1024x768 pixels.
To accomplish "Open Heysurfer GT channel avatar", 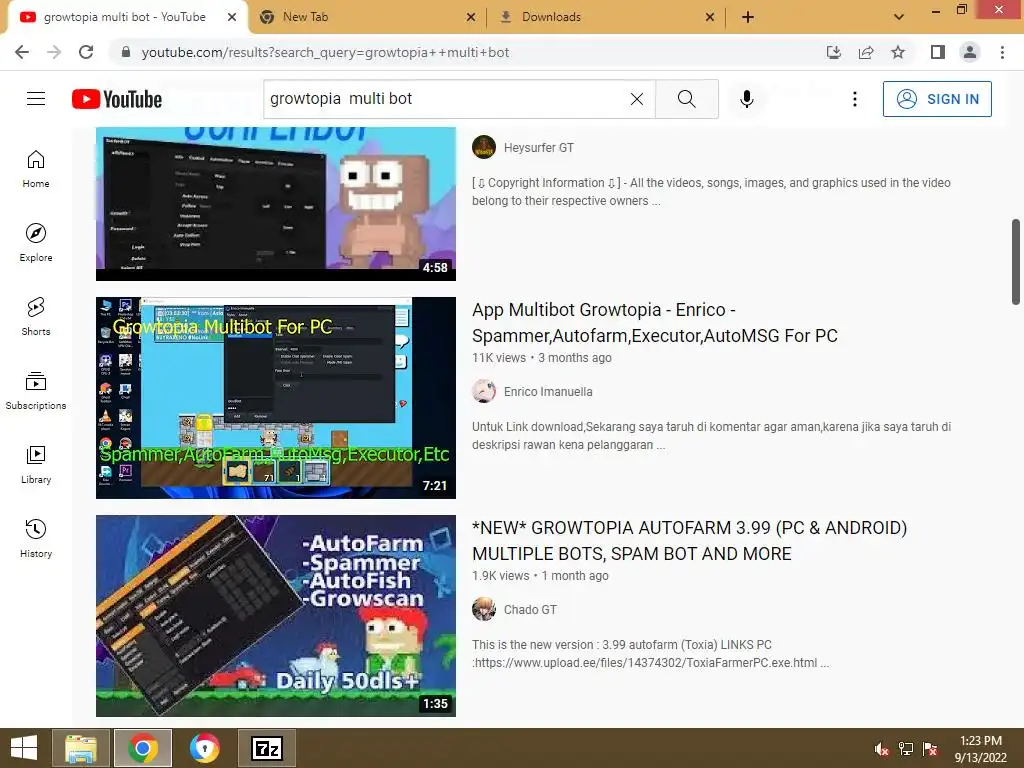I will coord(484,147).
